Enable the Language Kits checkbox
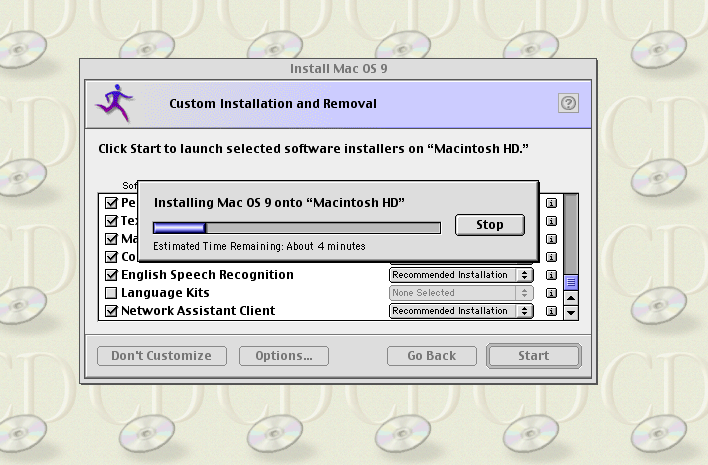This screenshot has height=465, width=708. pos(111,293)
